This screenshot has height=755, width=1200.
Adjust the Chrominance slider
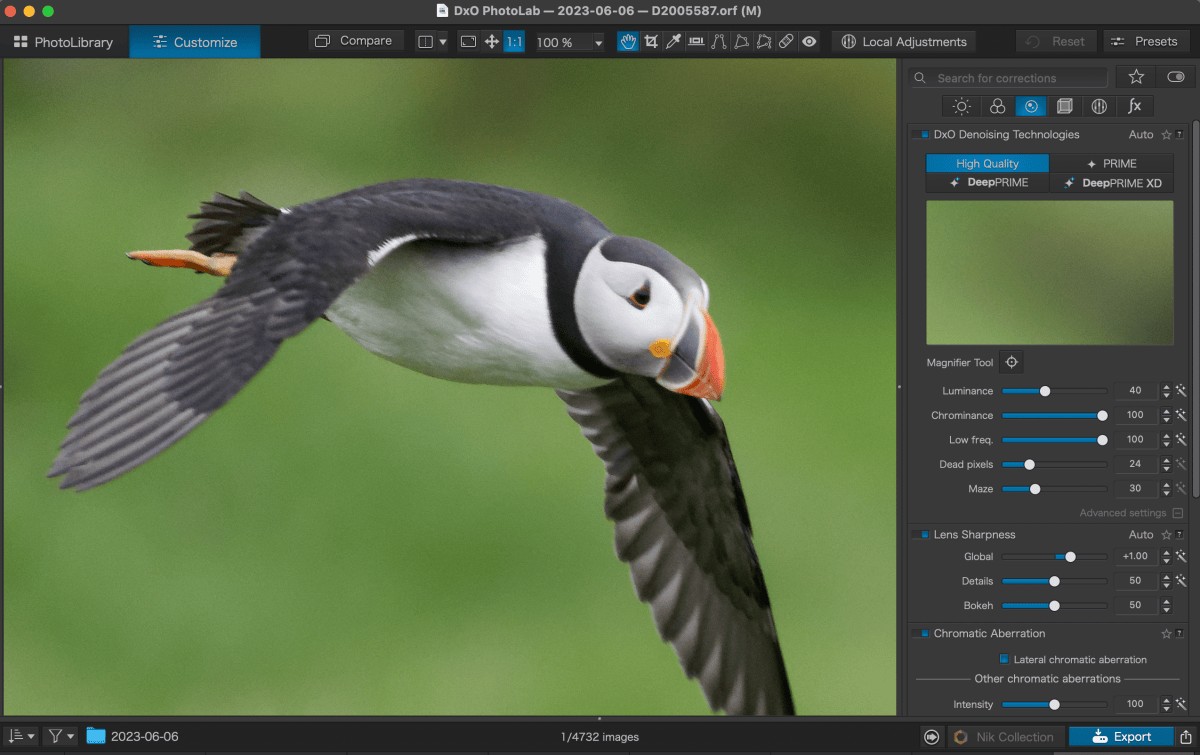pos(1054,415)
